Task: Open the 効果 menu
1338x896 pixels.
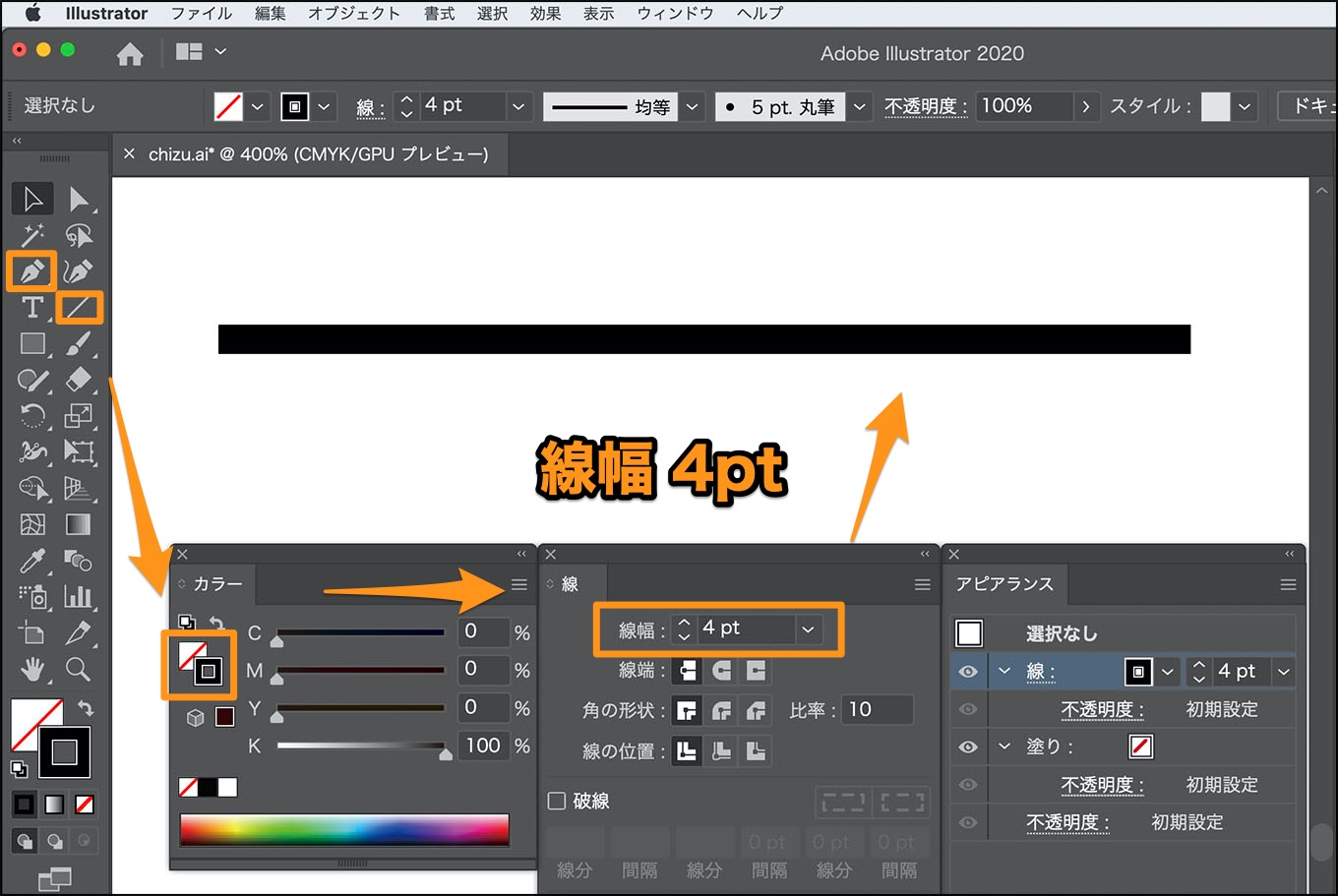Action: tap(546, 13)
